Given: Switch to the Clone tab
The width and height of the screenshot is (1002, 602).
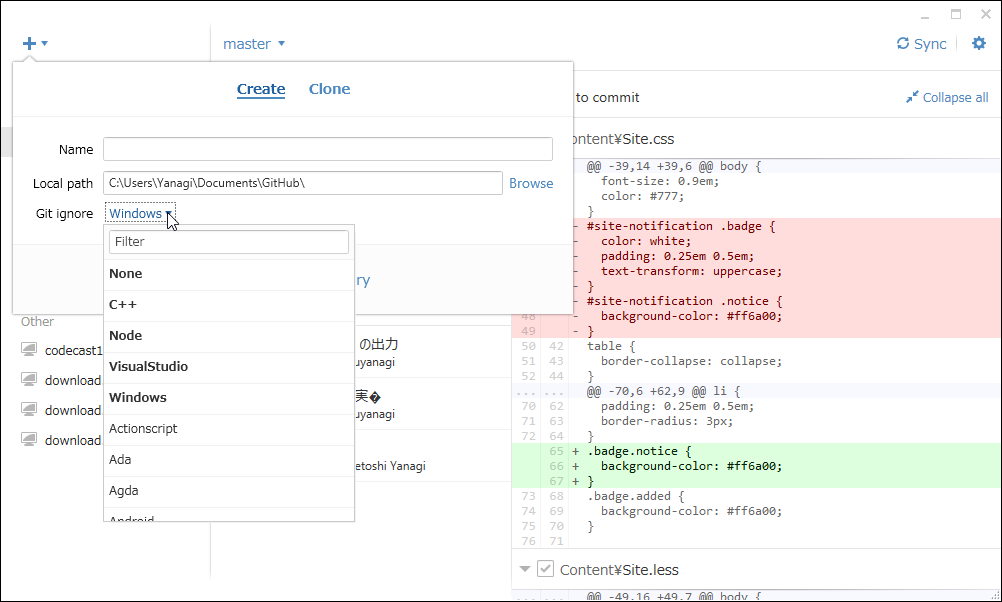Looking at the screenshot, I should (x=329, y=89).
